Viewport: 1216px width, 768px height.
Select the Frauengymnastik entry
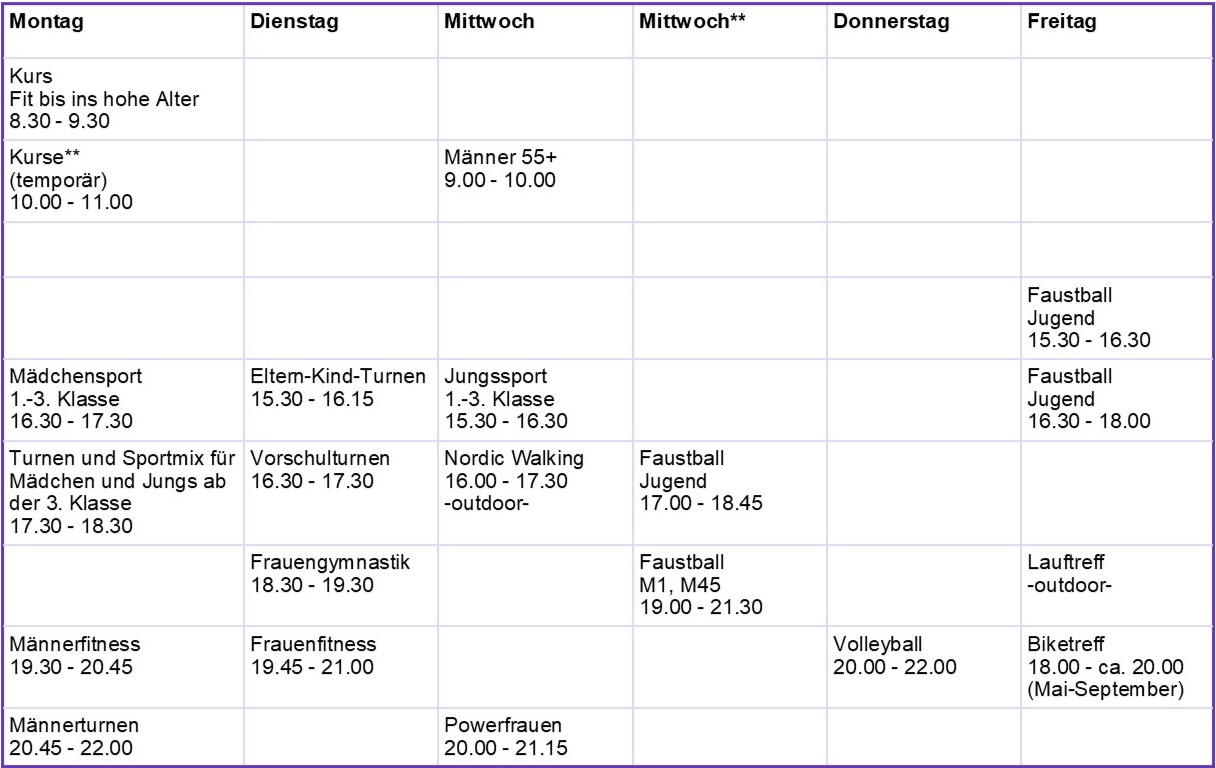pos(340,582)
